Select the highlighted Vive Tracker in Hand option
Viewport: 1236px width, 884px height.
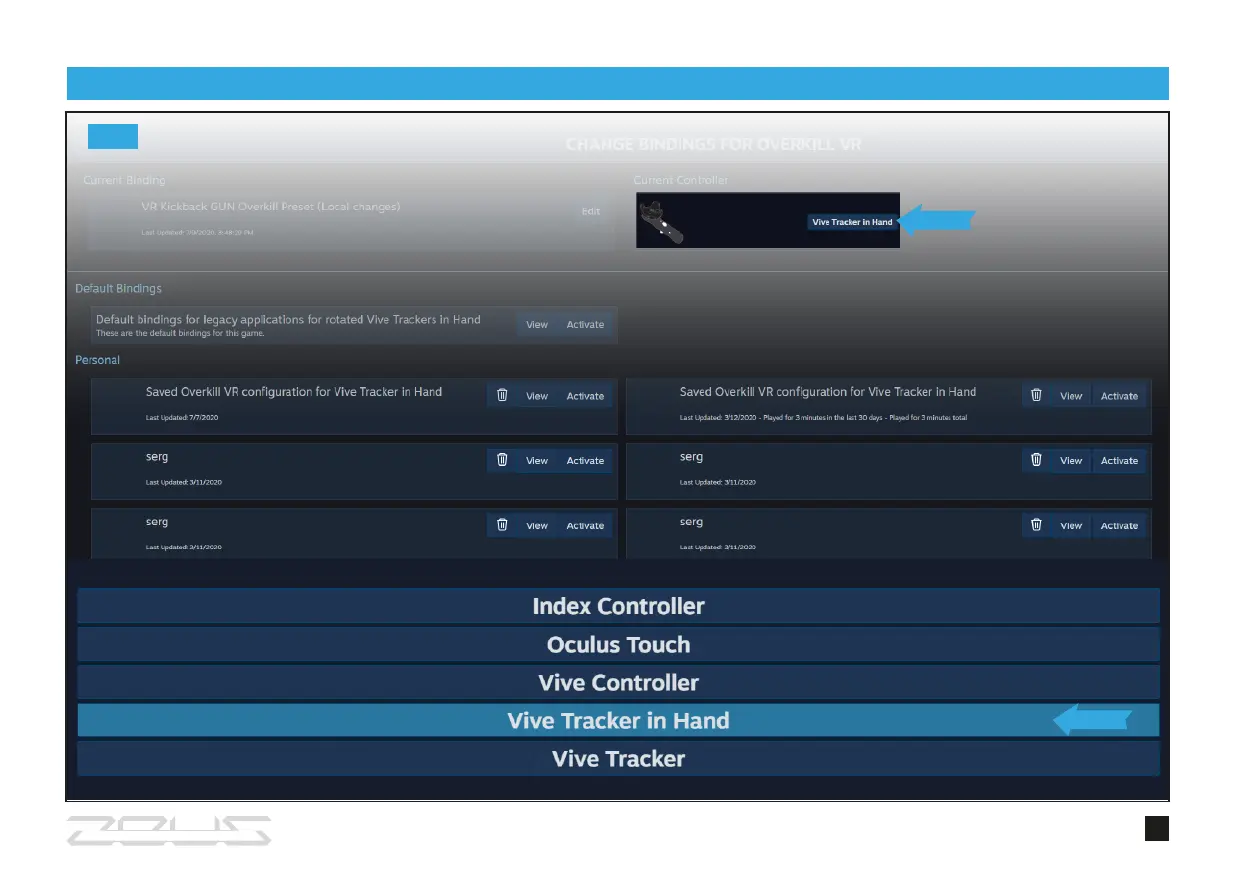tap(618, 720)
